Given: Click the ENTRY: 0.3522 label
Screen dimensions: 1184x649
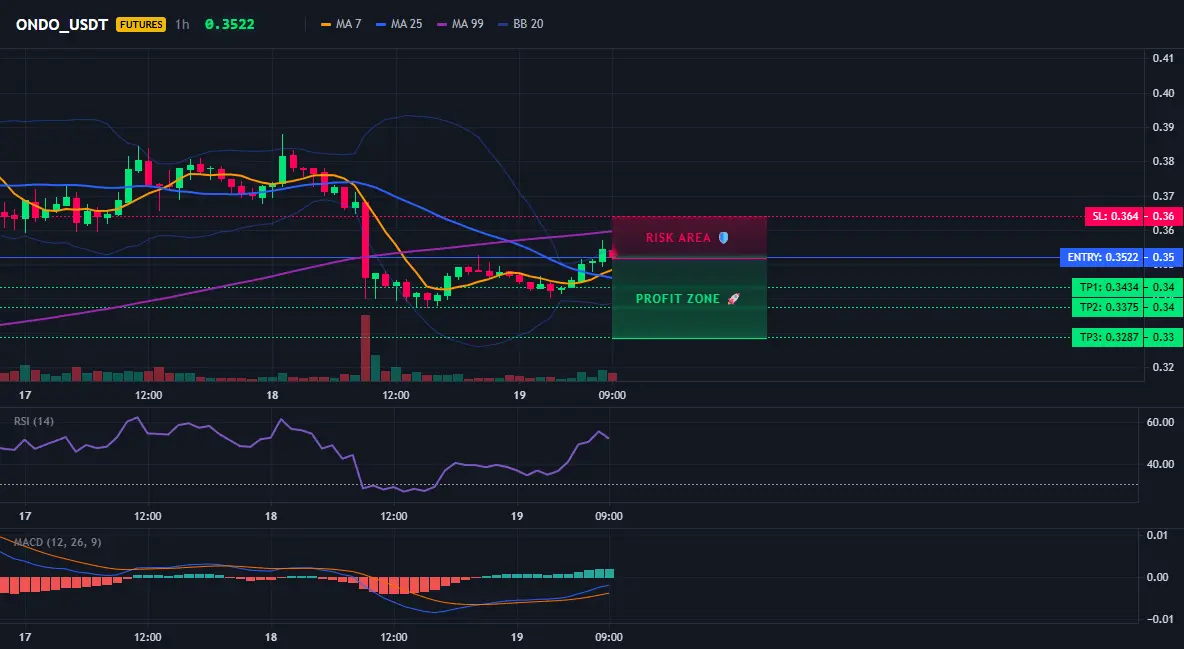Looking at the screenshot, I should point(1102,258).
